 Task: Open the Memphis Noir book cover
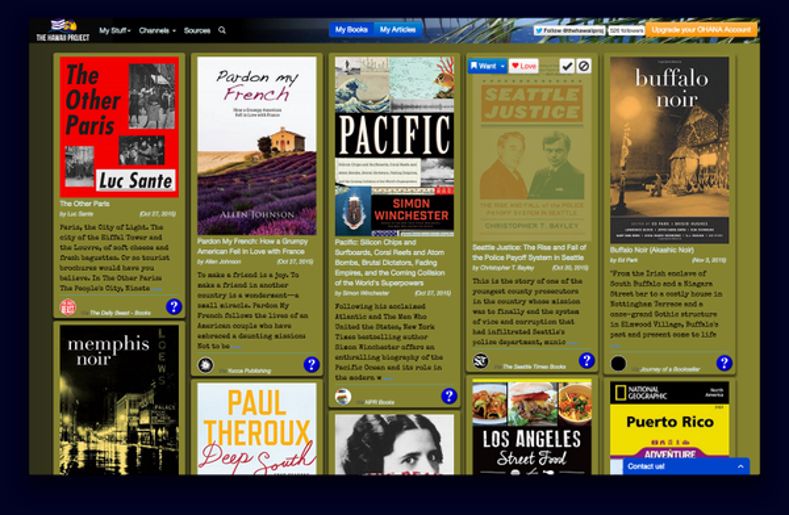tap(119, 398)
